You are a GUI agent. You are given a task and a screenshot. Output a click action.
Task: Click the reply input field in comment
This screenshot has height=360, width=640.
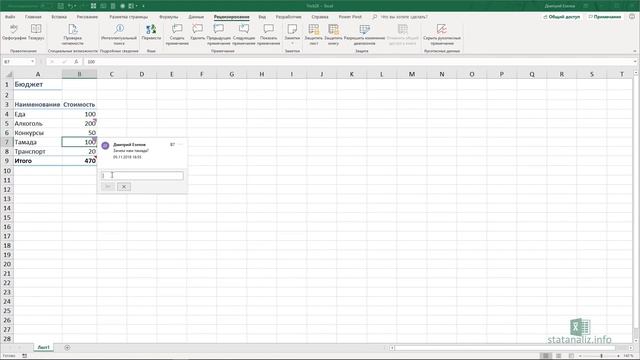click(142, 176)
